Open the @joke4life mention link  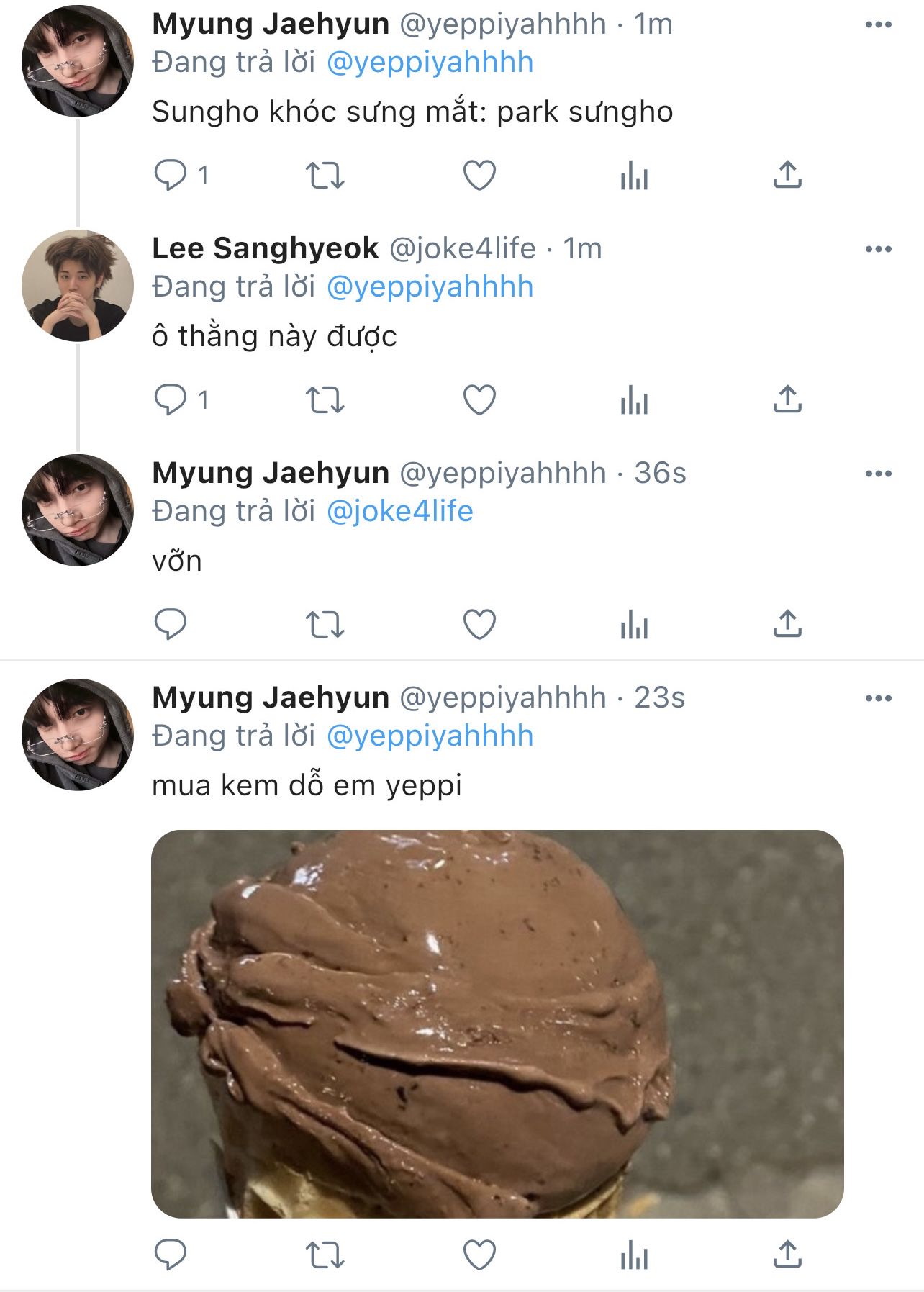[399, 511]
